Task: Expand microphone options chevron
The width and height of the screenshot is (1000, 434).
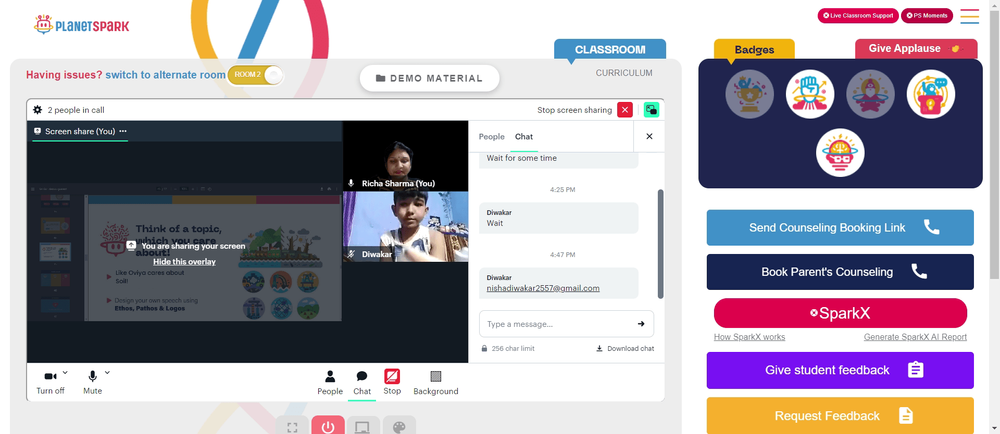Action: (107, 373)
